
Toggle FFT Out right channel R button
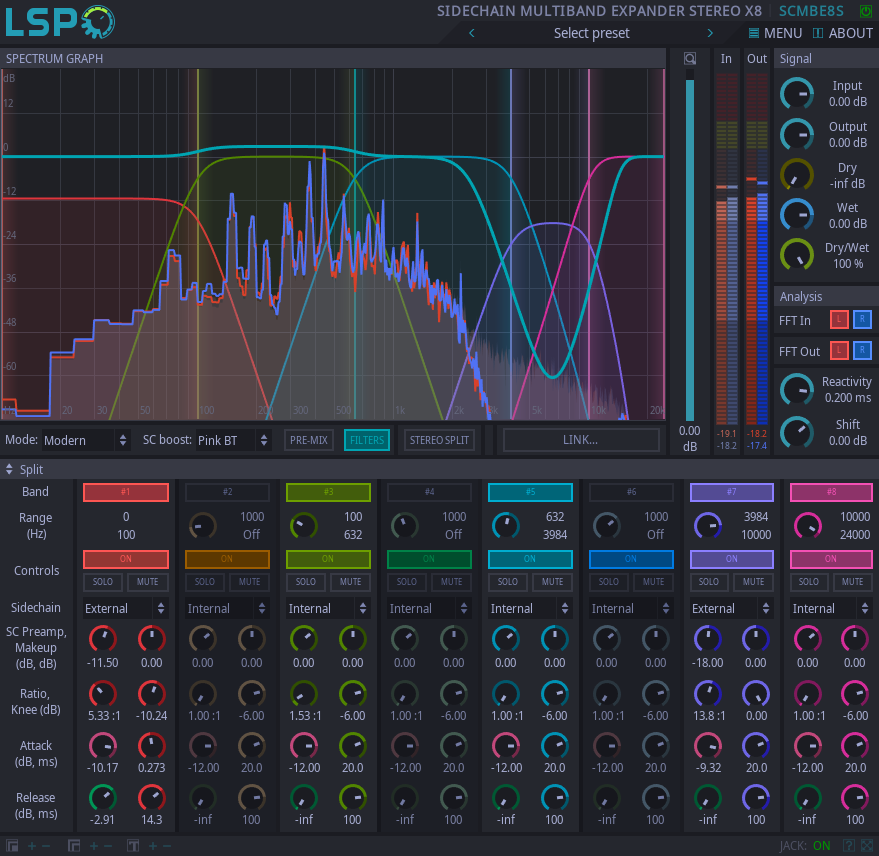click(x=862, y=350)
